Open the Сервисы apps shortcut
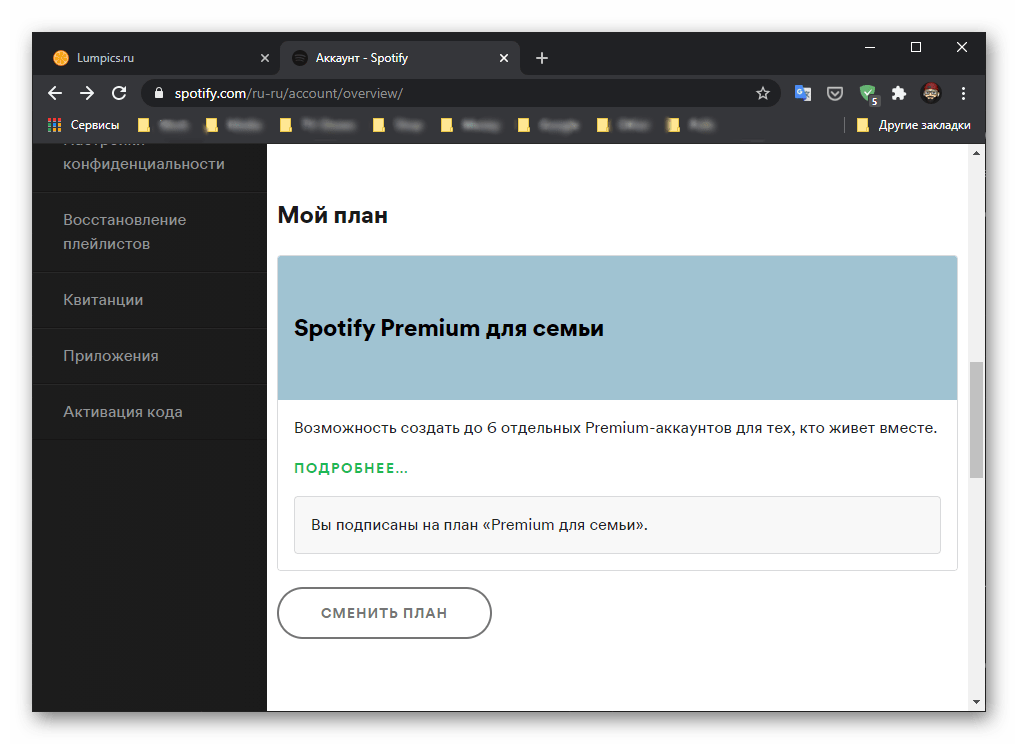Screen dimensions: 1018x744 coord(84,125)
